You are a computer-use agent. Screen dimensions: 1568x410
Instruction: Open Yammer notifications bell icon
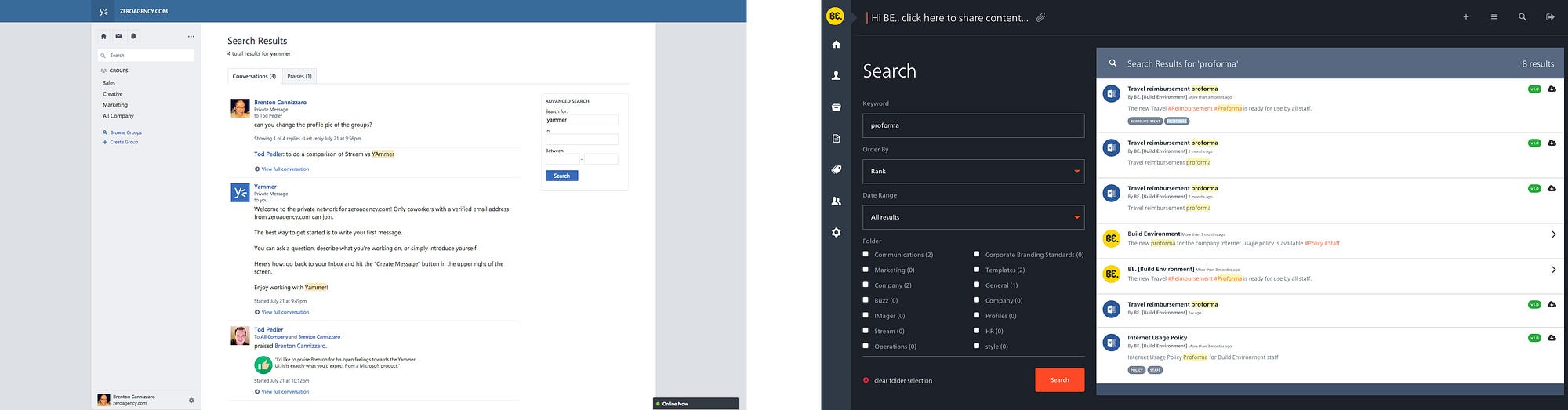tap(133, 36)
